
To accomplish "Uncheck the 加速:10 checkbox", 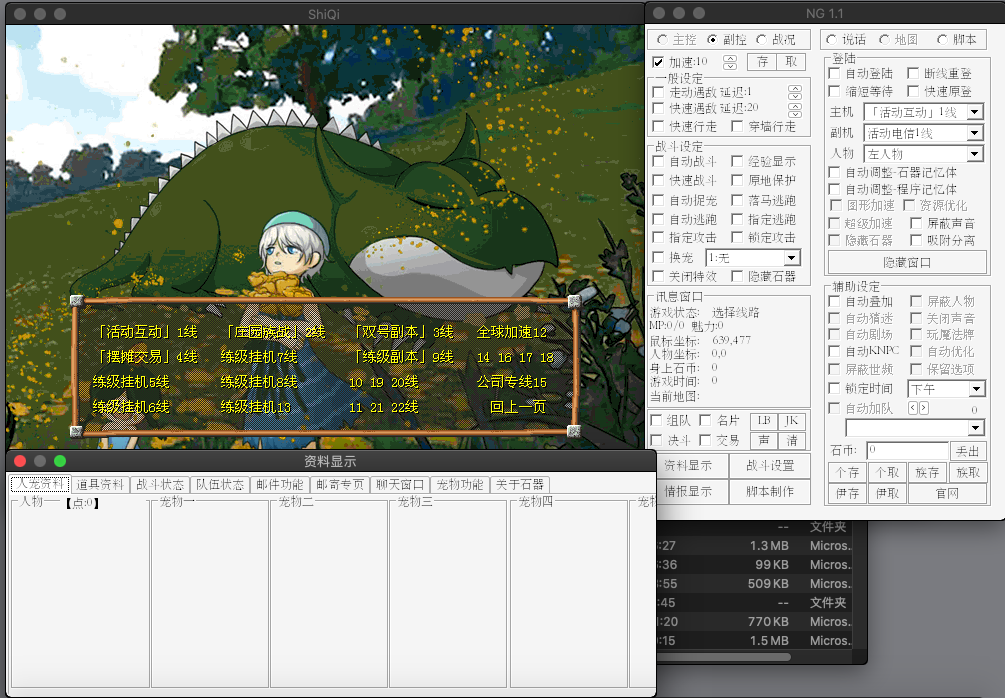I will tap(658, 62).
